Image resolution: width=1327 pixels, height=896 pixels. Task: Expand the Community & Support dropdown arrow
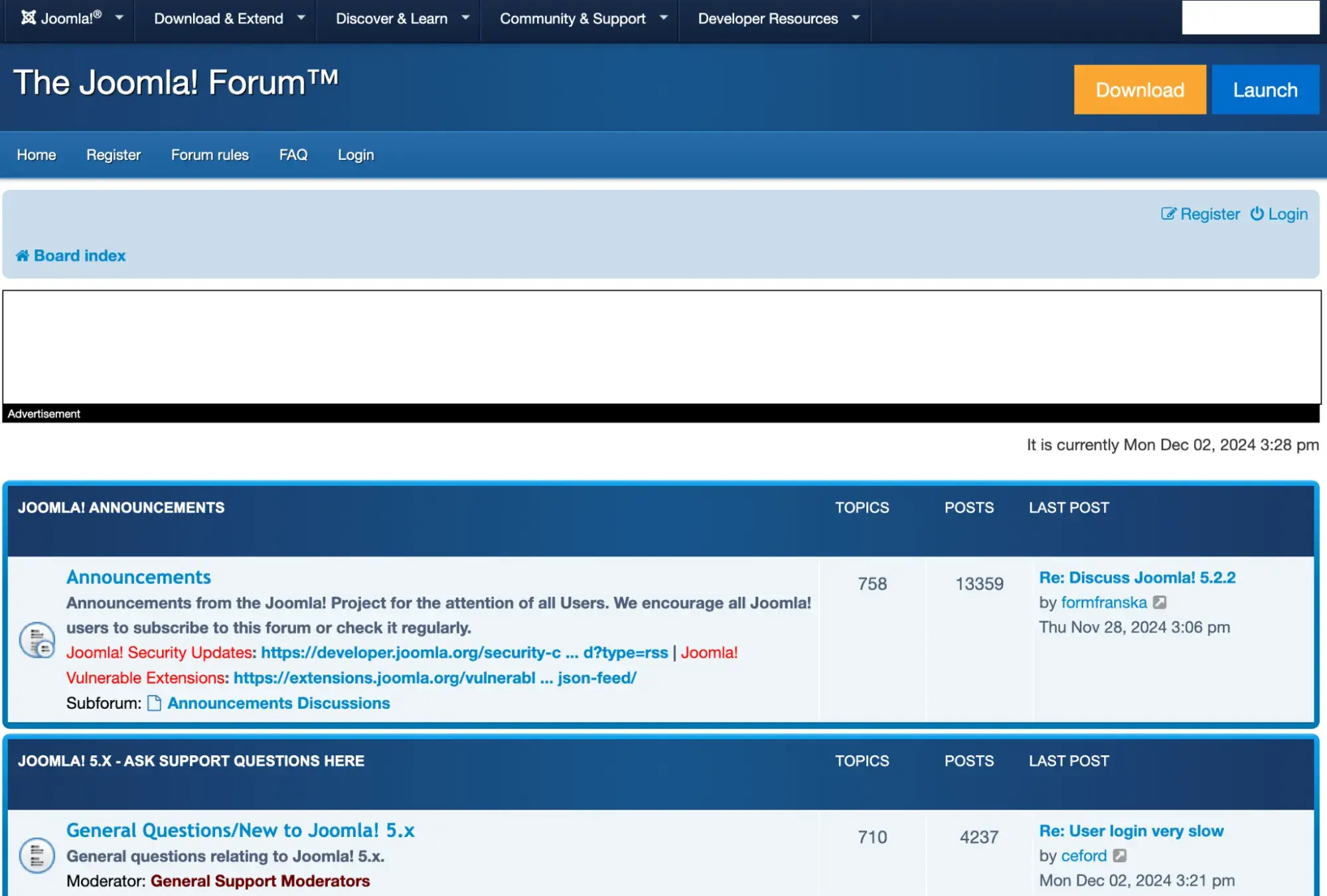[x=663, y=18]
